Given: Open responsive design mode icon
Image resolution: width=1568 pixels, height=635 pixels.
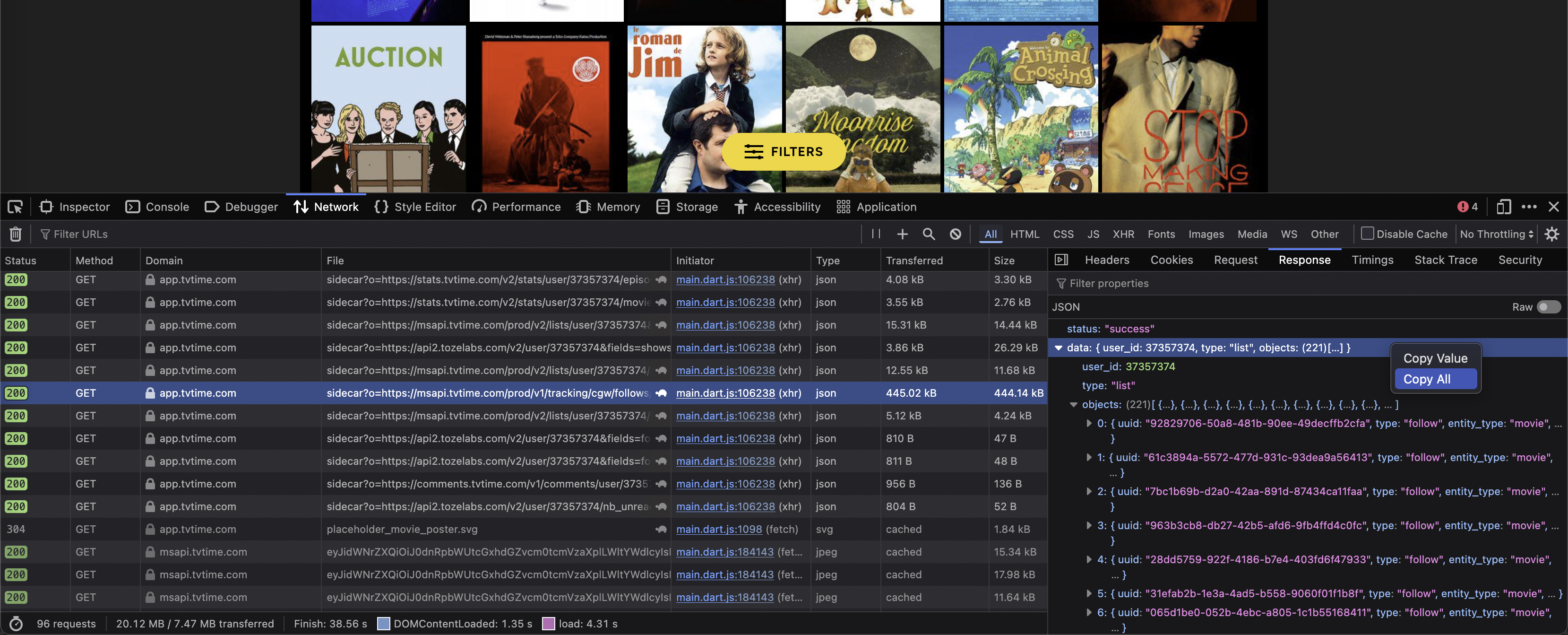Looking at the screenshot, I should coord(1503,207).
